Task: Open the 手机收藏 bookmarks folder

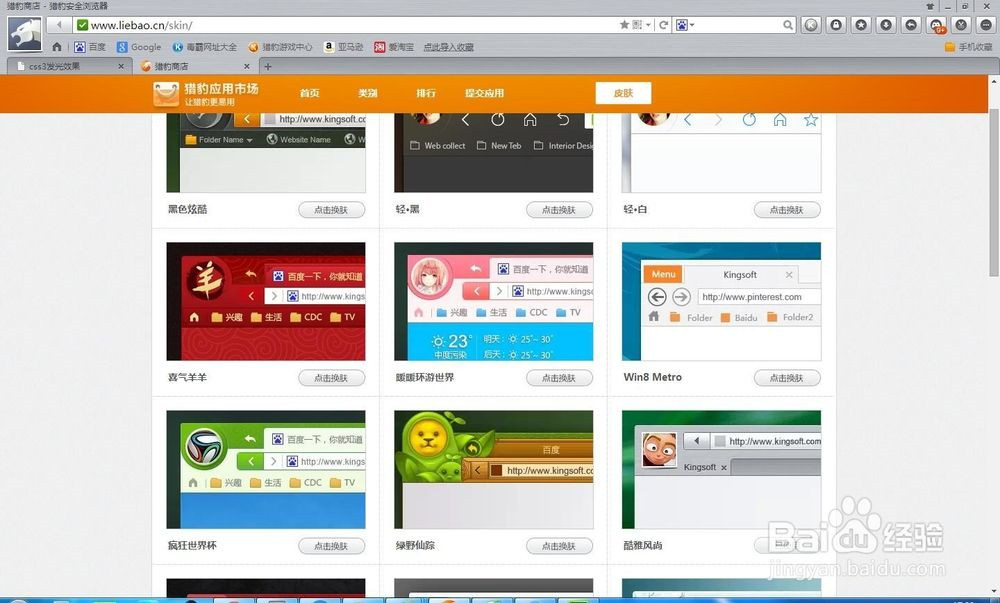Action: pyautogui.click(x=968, y=47)
